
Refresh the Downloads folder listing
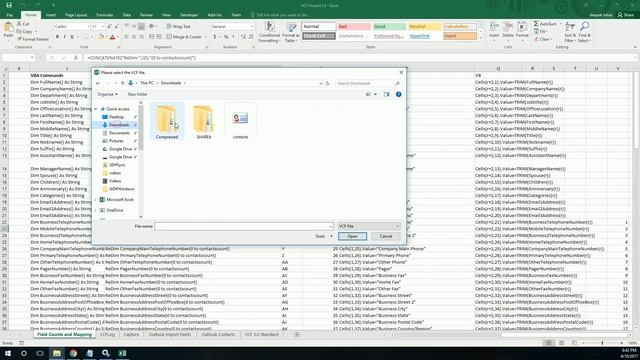point(327,83)
